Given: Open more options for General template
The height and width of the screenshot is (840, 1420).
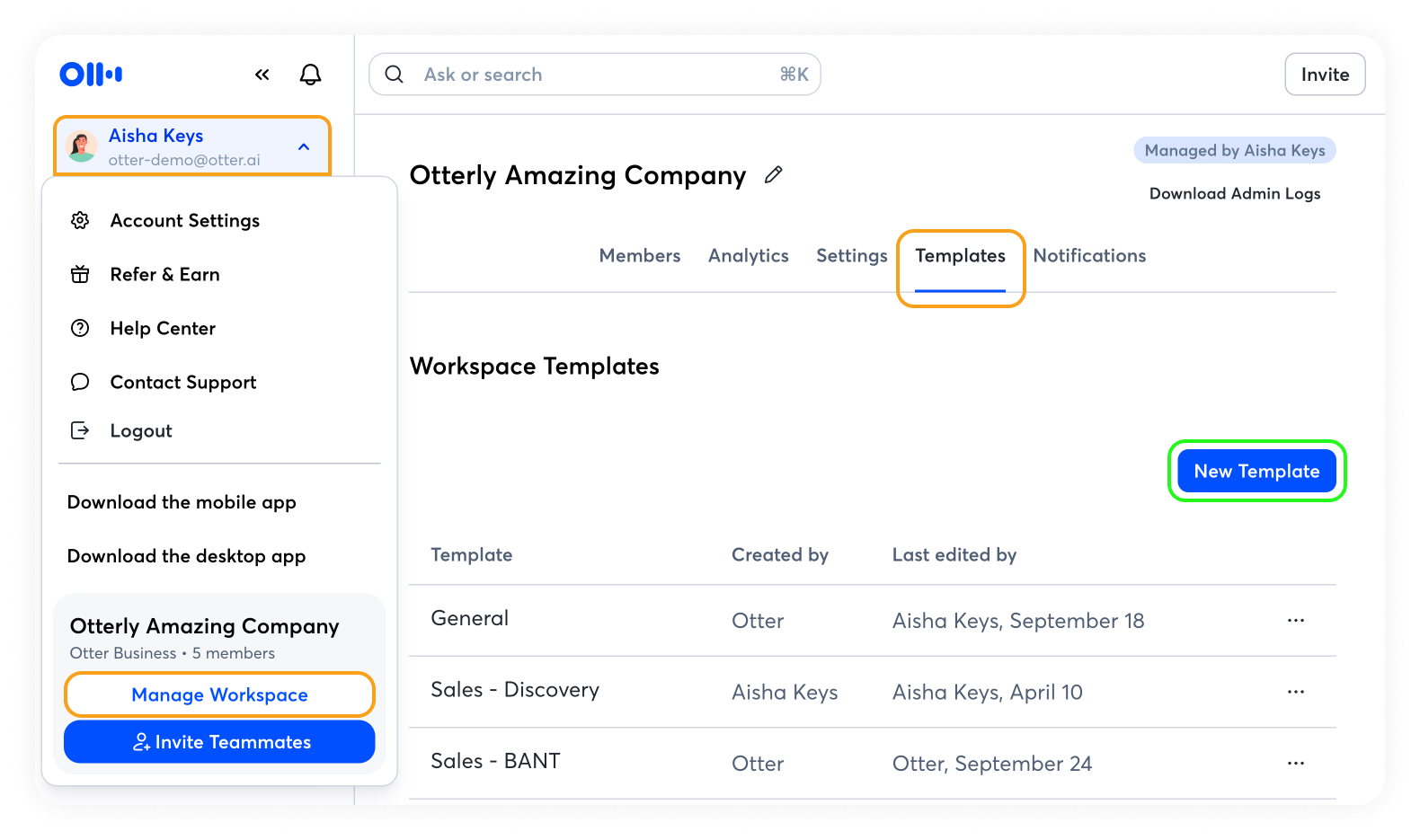Looking at the screenshot, I should point(1295,621).
